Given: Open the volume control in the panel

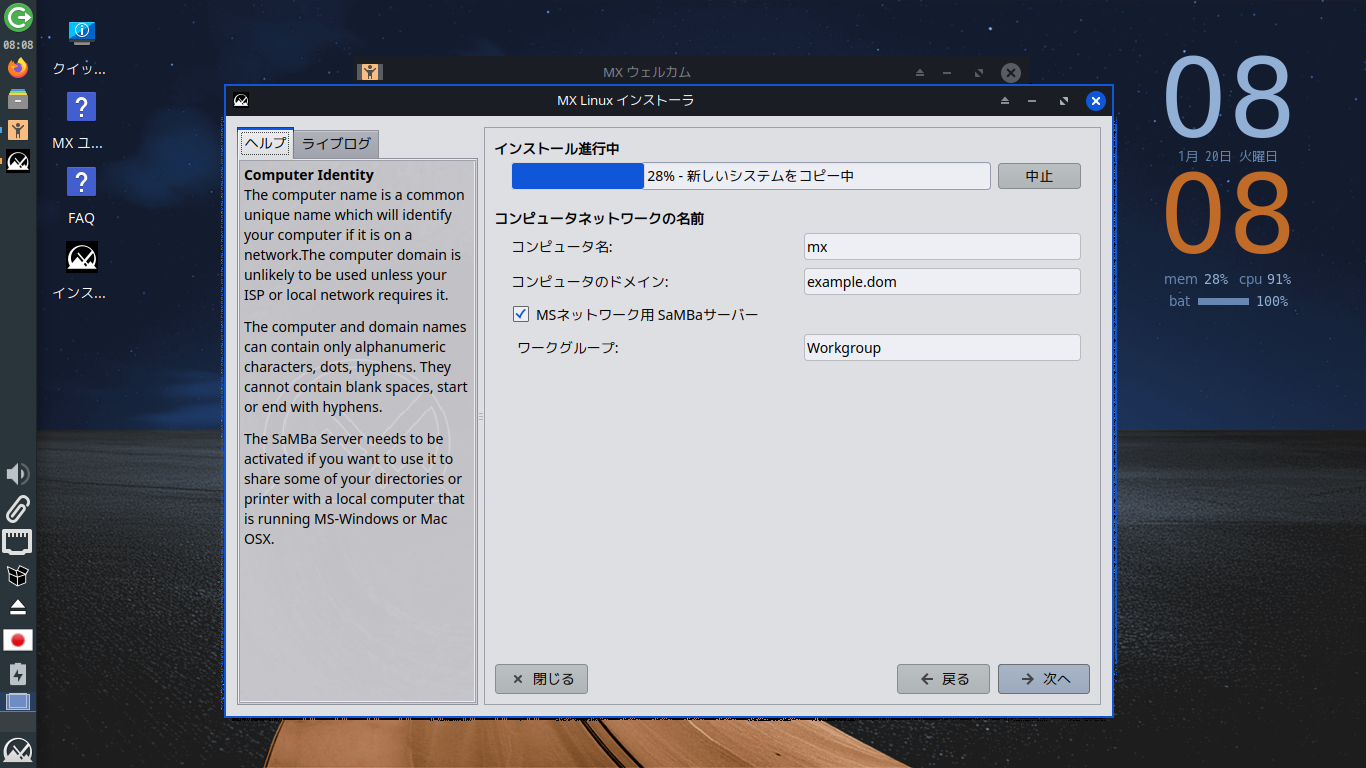Looking at the screenshot, I should [18, 474].
